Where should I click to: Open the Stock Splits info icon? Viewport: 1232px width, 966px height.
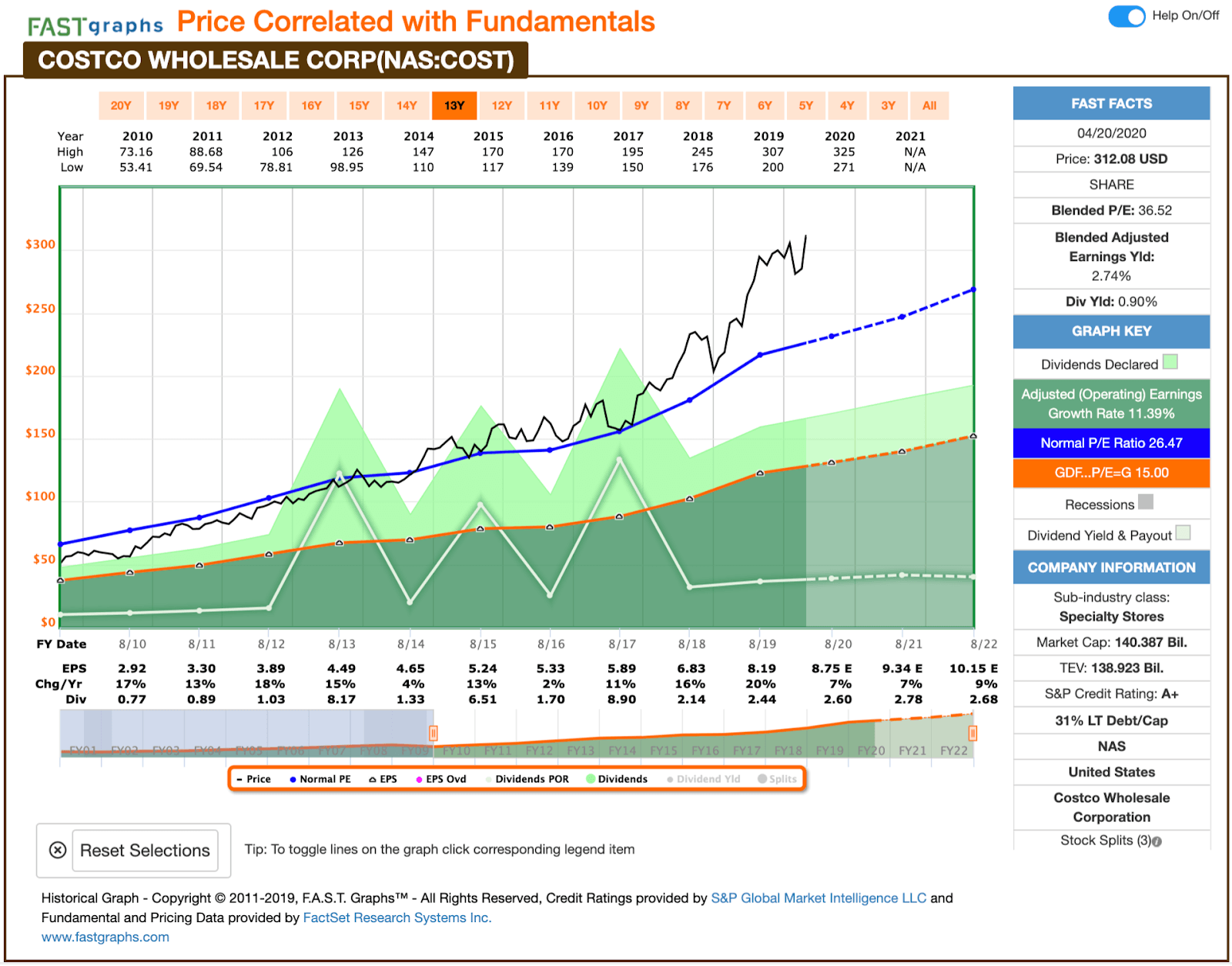(1157, 841)
